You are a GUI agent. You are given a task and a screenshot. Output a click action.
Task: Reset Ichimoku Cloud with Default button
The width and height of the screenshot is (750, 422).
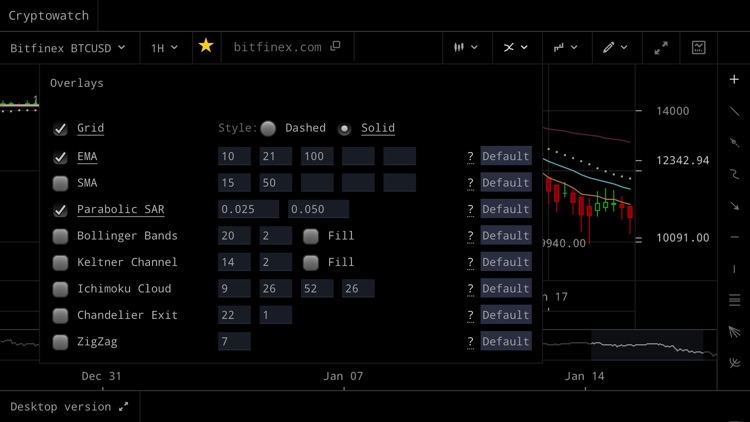click(x=506, y=289)
